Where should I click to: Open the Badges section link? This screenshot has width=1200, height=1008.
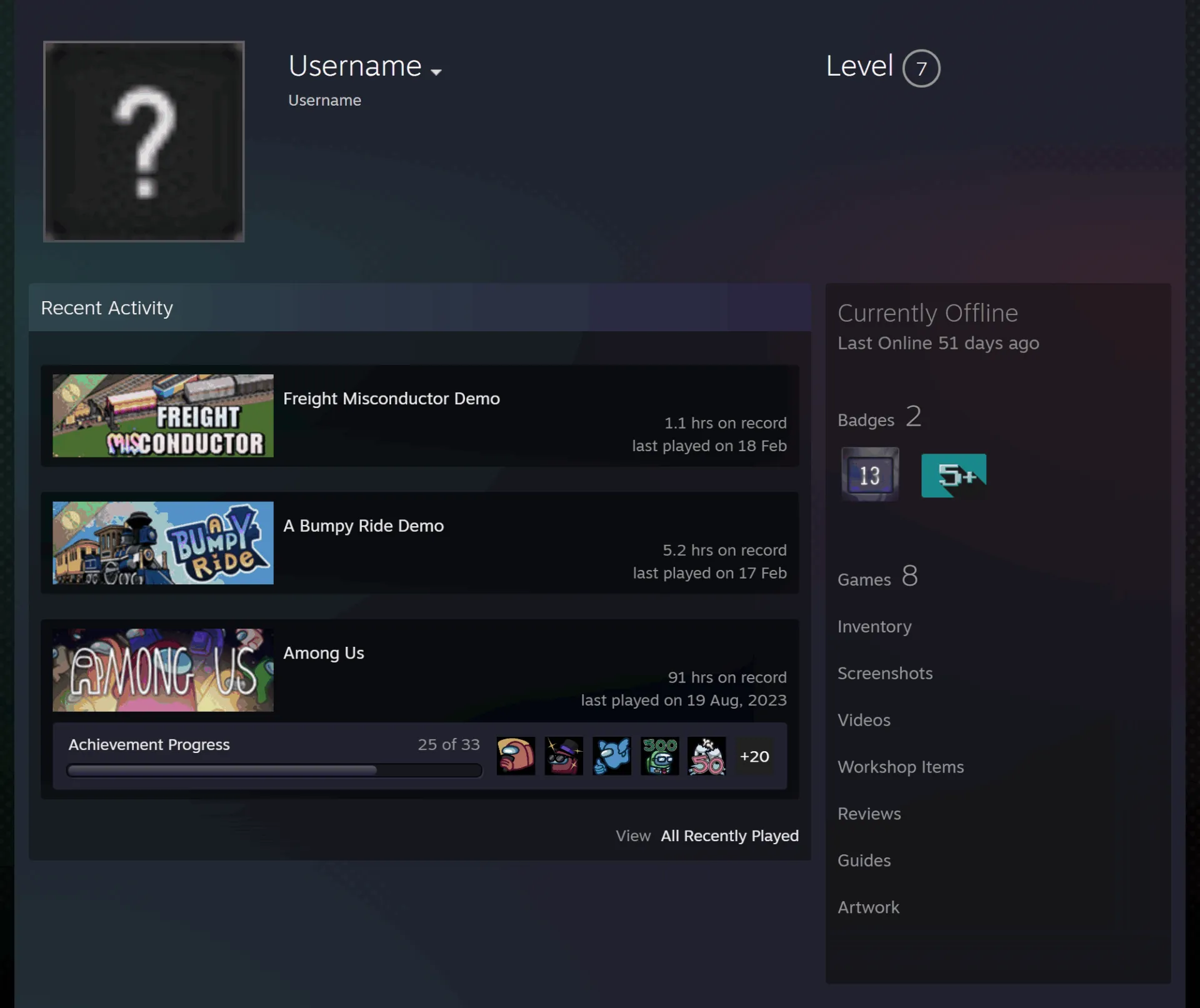click(879, 417)
